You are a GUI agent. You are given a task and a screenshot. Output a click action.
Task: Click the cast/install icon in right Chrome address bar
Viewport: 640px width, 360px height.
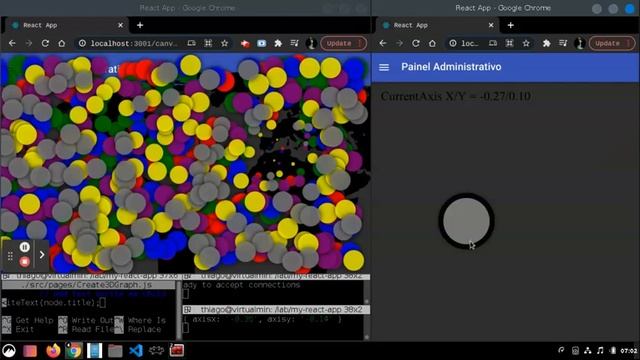(x=493, y=43)
